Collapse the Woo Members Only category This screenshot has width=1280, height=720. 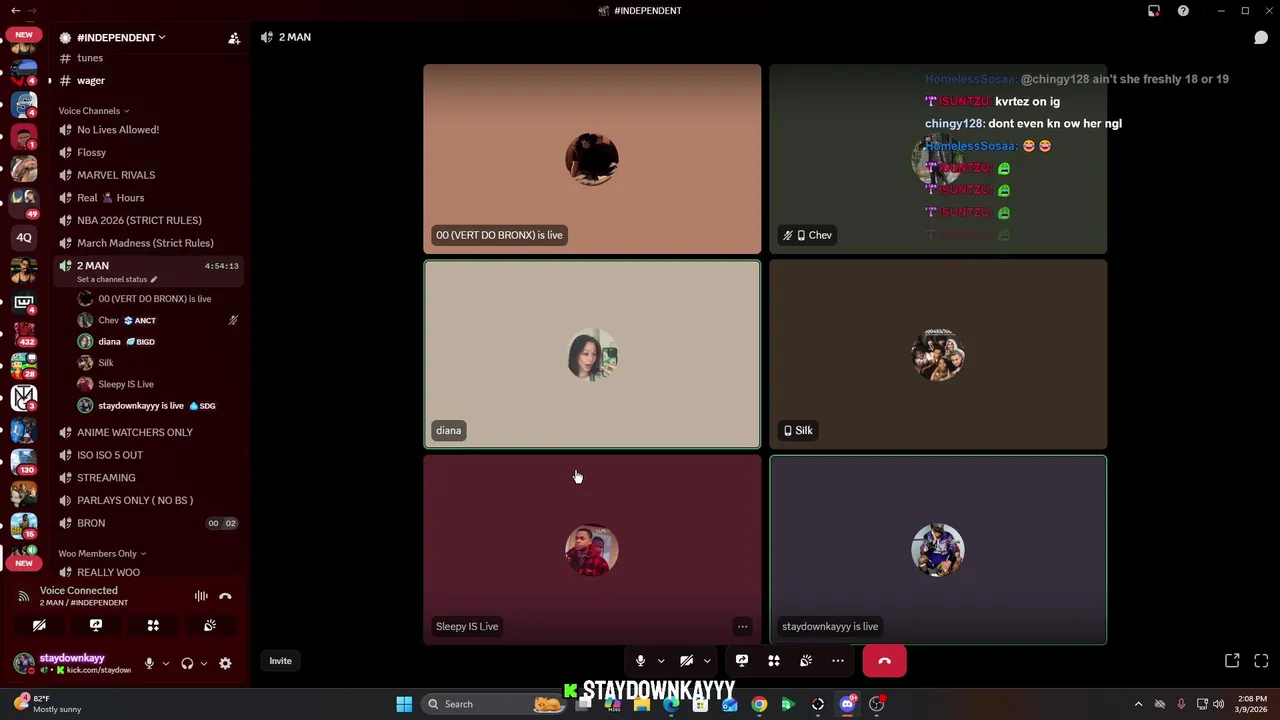102,553
